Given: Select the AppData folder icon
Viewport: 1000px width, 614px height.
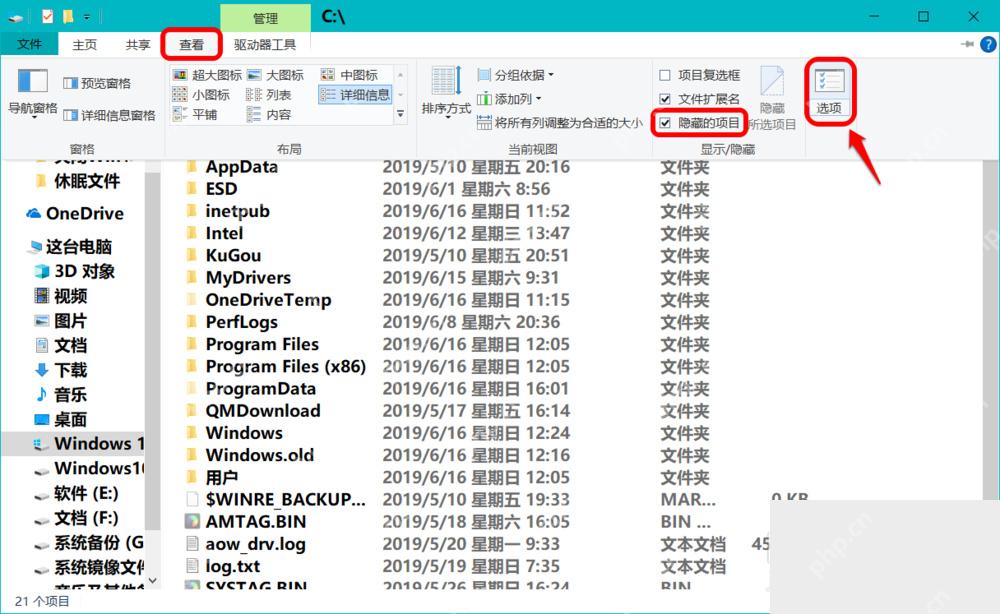Looking at the screenshot, I should tap(191, 167).
